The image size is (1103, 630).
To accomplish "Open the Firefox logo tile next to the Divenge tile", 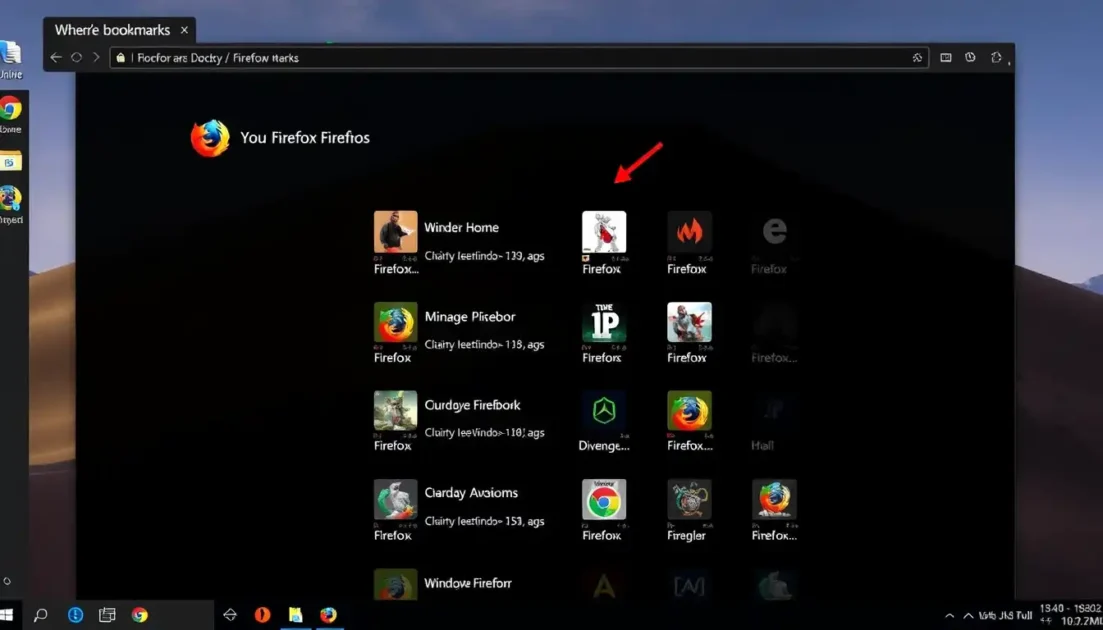I will [x=689, y=411].
